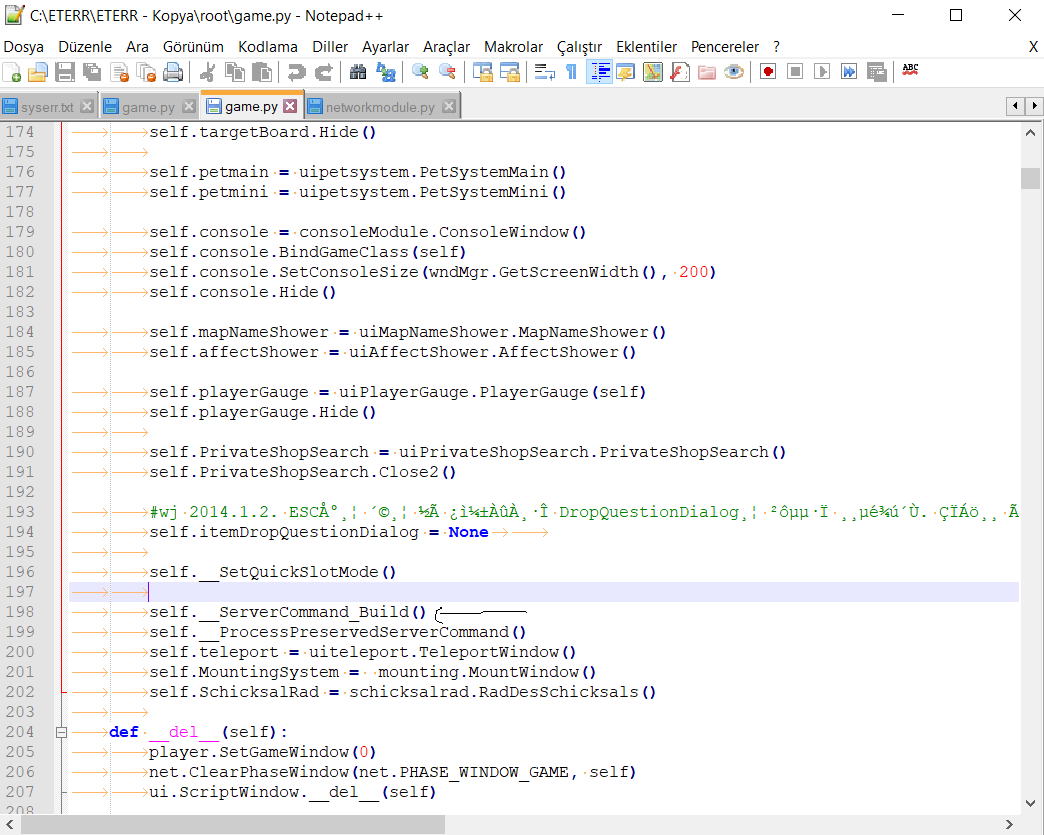The width and height of the screenshot is (1044, 835).
Task: Click the ABC spell check icon
Action: tap(910, 69)
